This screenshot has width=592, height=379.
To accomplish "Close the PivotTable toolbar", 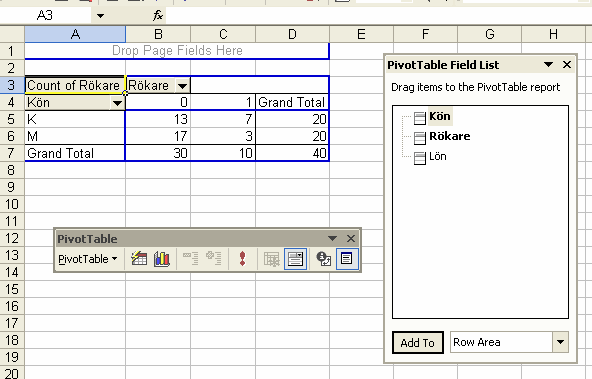I will [x=351, y=239].
